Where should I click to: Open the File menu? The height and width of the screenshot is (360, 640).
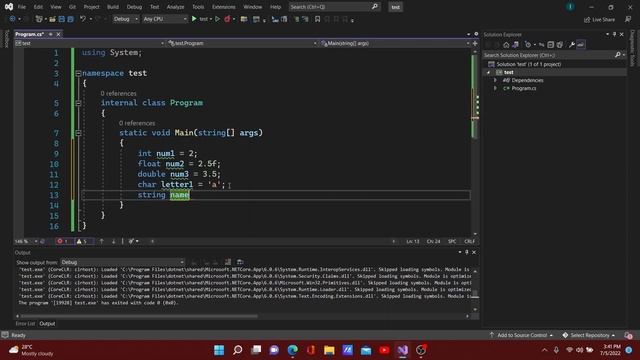(x=22, y=7)
